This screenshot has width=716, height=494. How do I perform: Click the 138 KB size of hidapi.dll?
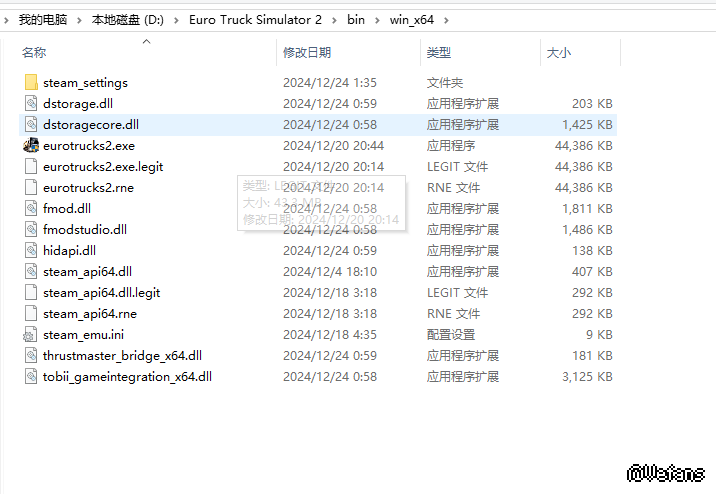coord(592,251)
